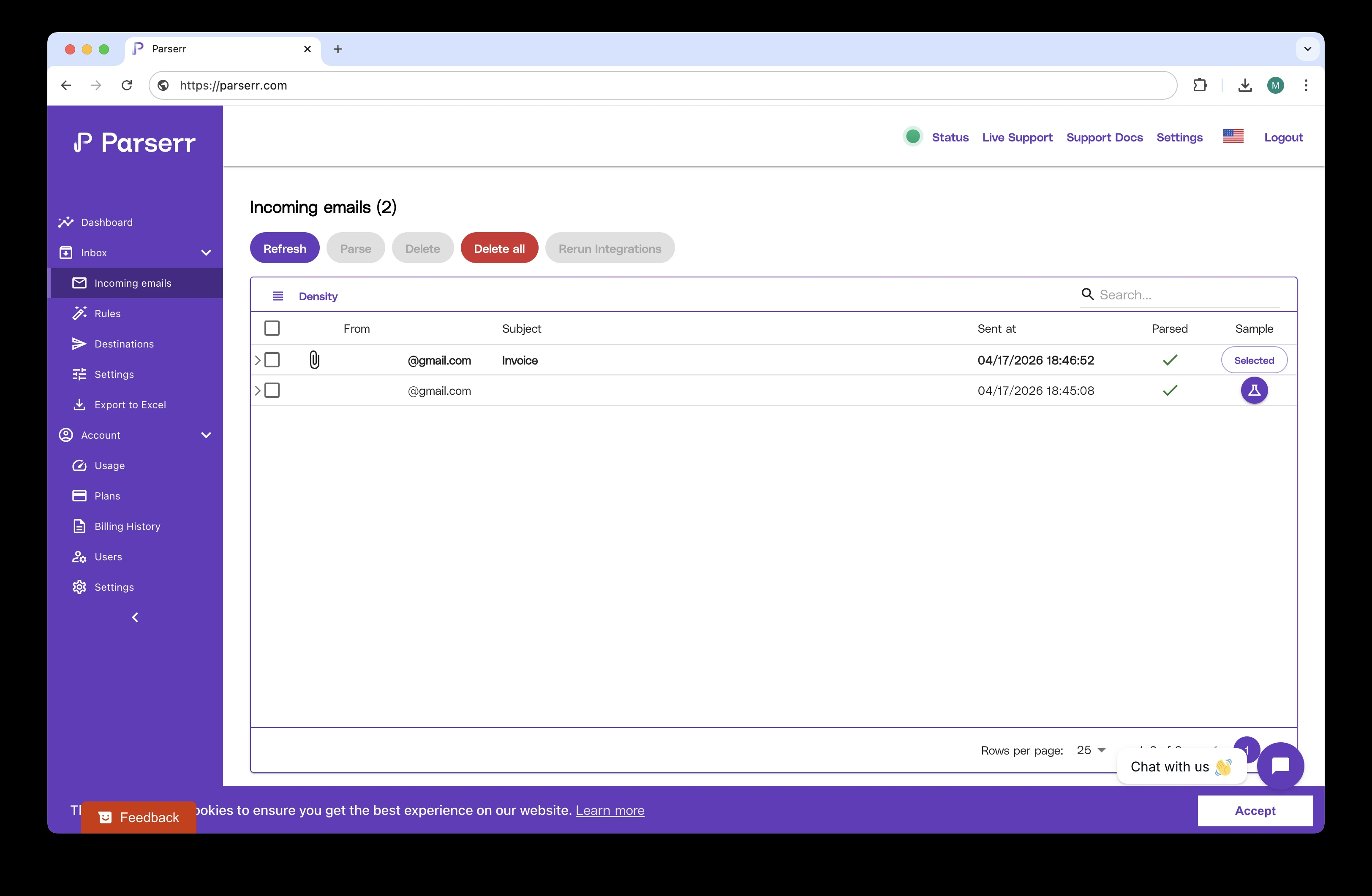Open Rows per page dropdown
Screen dimensions: 1372x896
[x=1091, y=750]
